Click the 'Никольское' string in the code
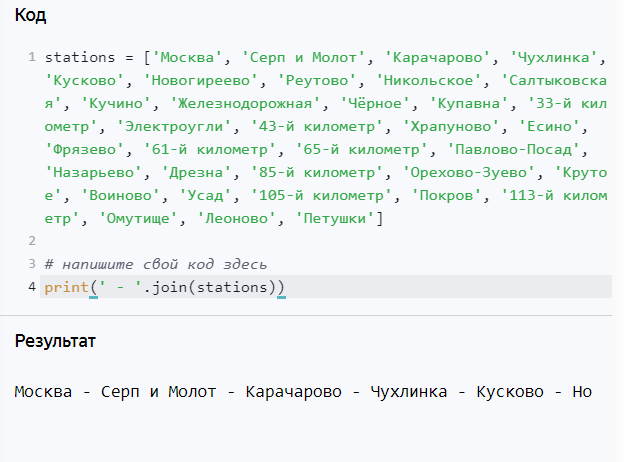Viewport: 624px width, 462px height. coord(428,80)
